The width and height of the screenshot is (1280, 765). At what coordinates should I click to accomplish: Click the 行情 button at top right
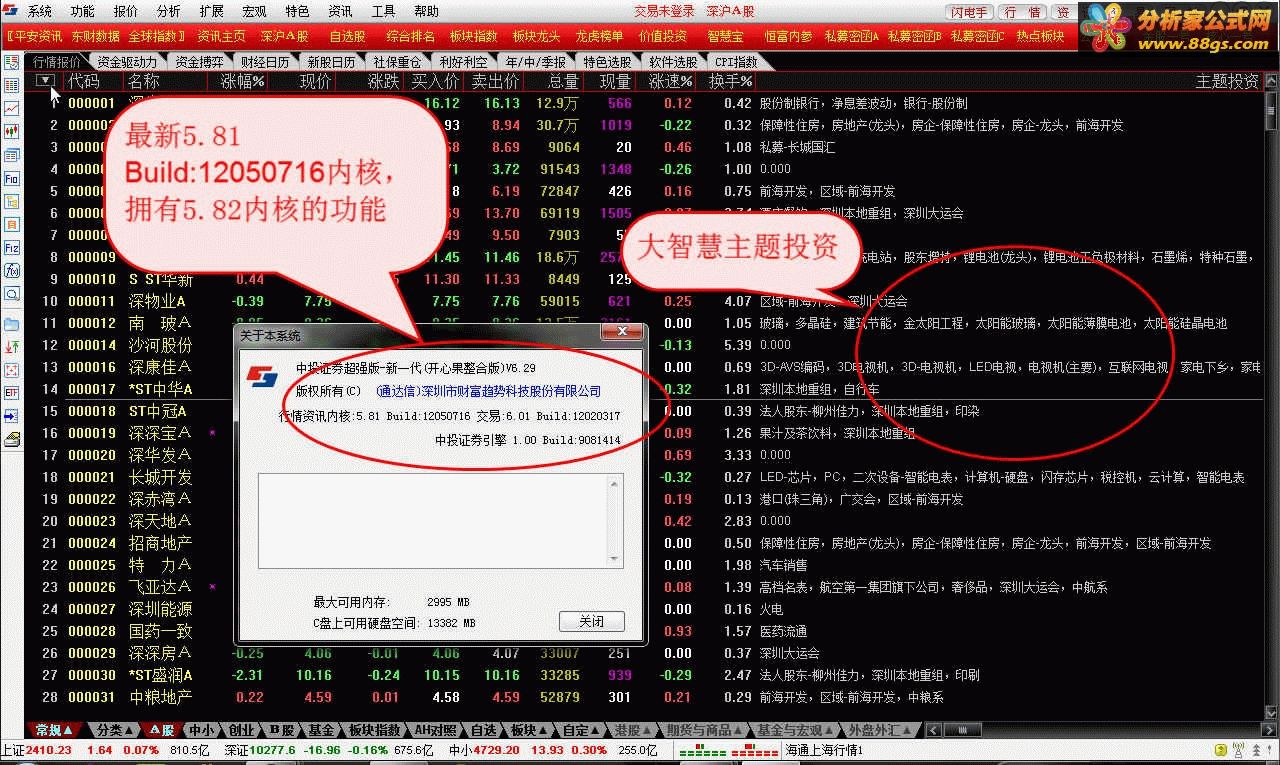pyautogui.click(x=1022, y=12)
